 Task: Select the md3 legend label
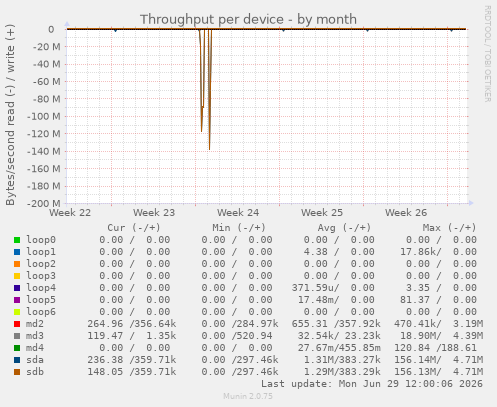(x=35, y=336)
